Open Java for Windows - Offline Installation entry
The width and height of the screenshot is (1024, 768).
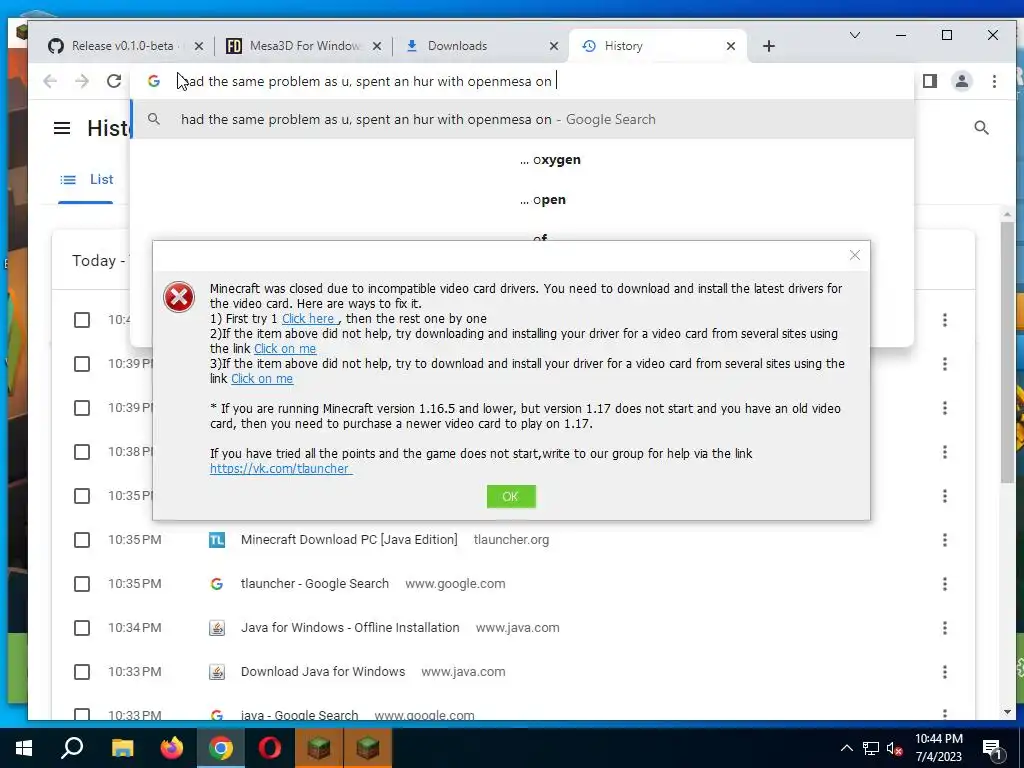tap(350, 628)
